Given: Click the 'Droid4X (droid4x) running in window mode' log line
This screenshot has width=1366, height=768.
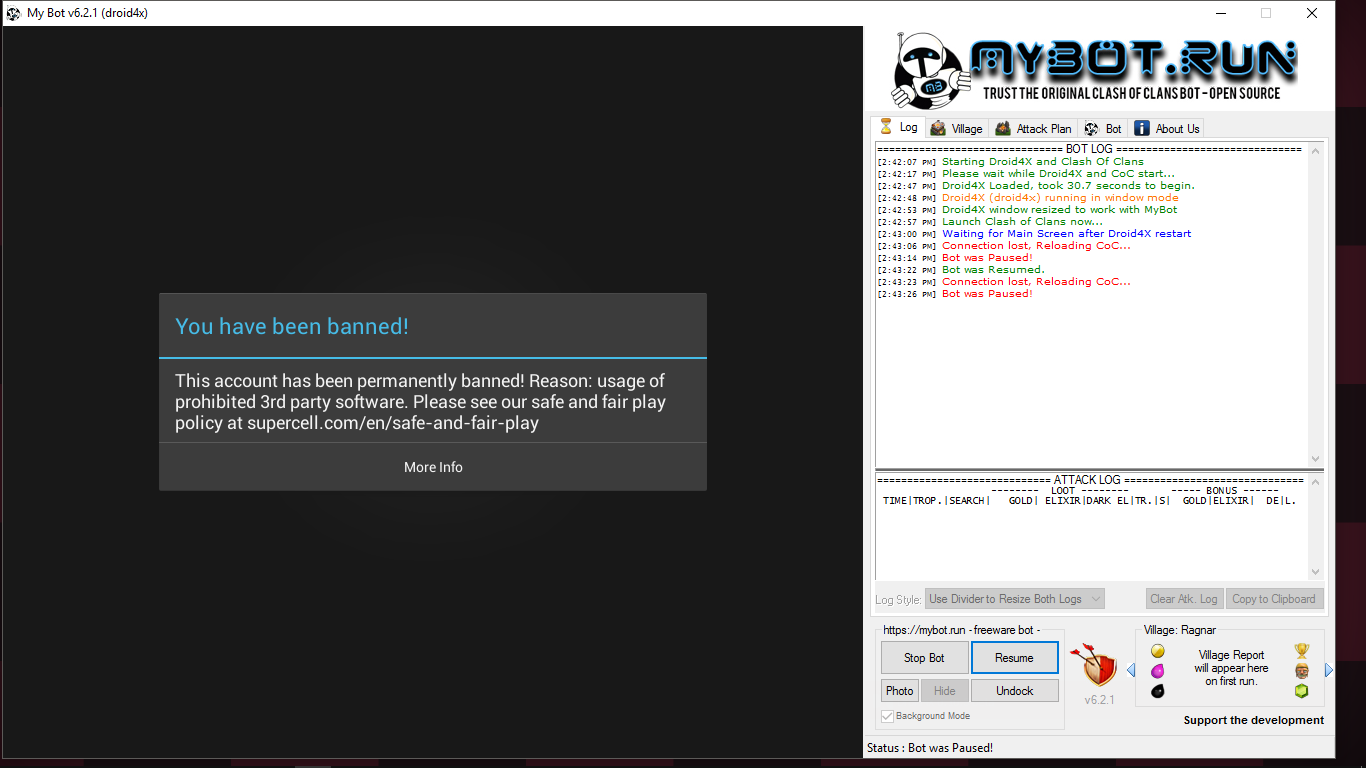Looking at the screenshot, I should coord(1060,197).
